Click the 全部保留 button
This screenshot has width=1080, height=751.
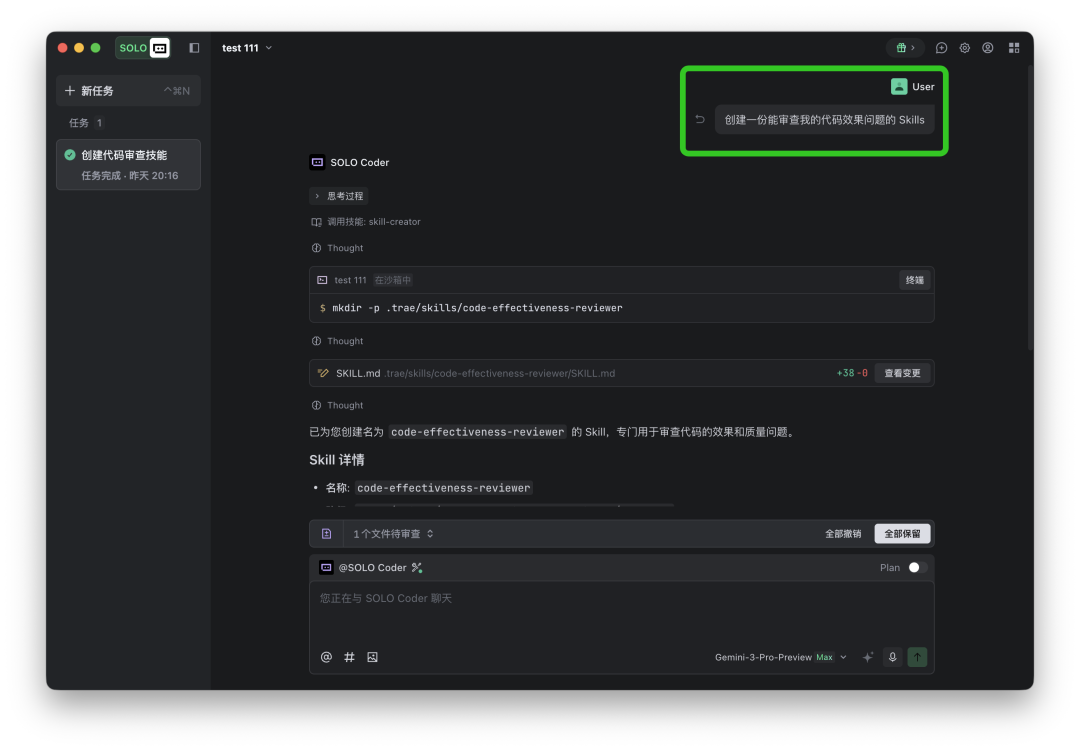tap(902, 533)
